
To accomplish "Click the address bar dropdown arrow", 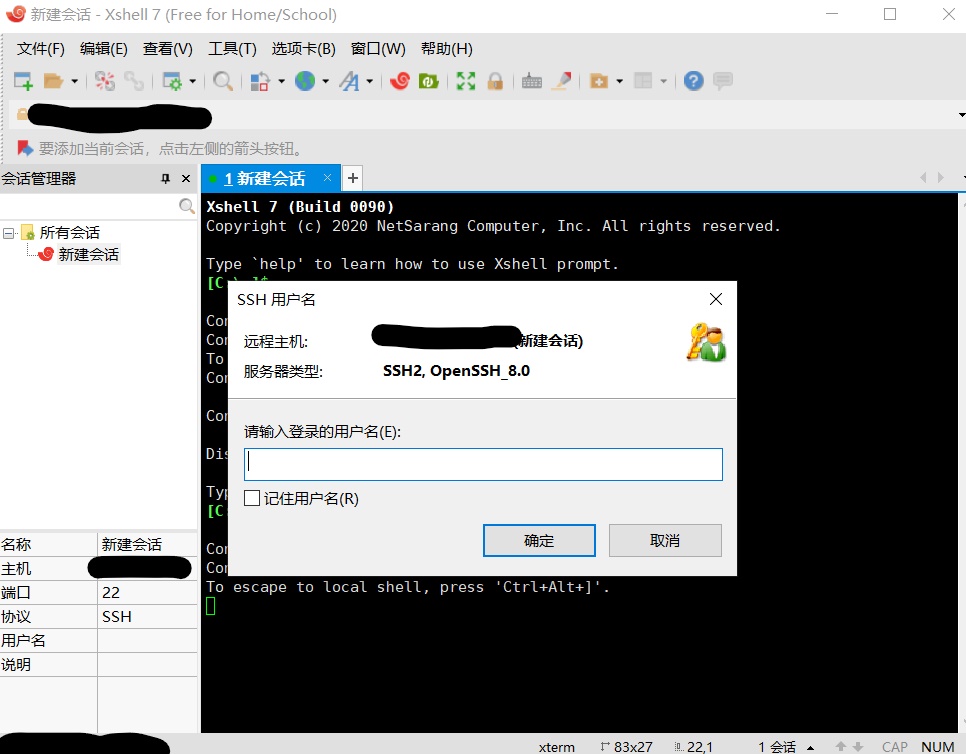I will pyautogui.click(x=961, y=115).
